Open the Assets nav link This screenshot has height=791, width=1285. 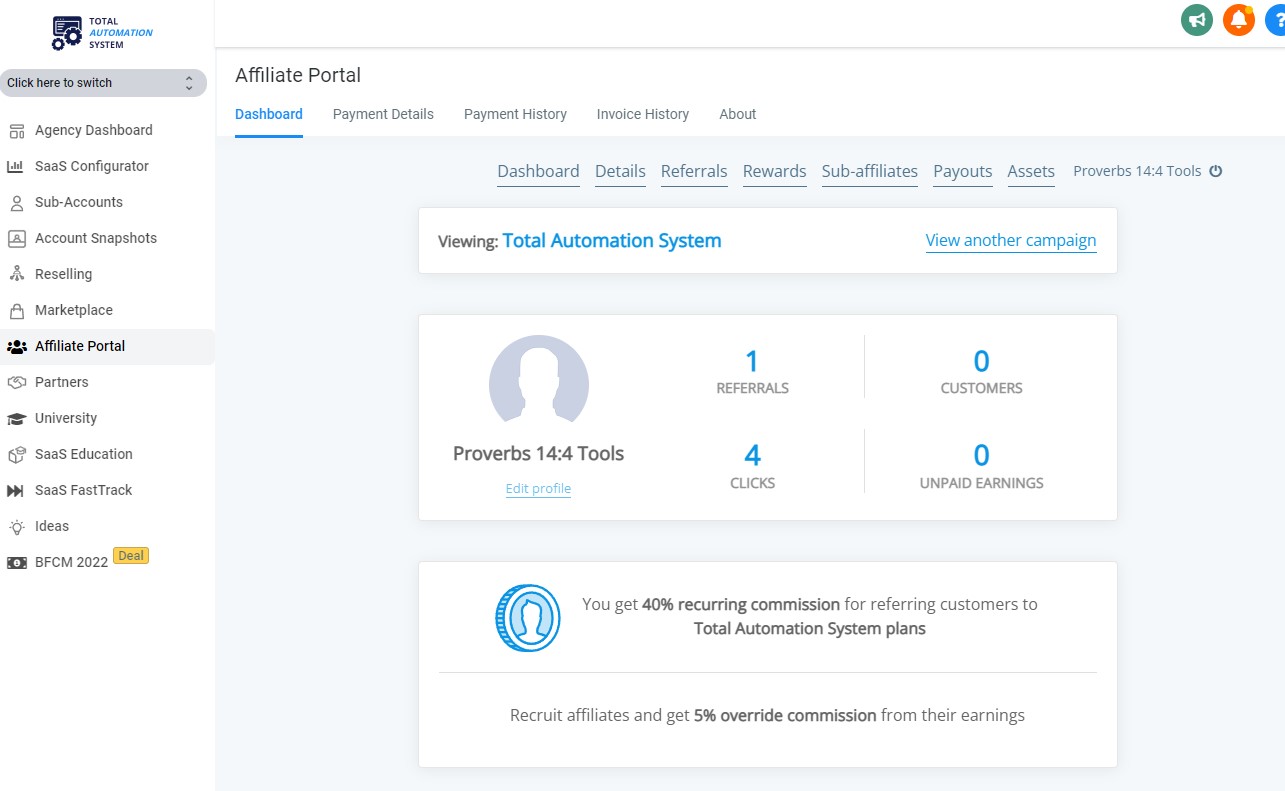tap(1031, 171)
